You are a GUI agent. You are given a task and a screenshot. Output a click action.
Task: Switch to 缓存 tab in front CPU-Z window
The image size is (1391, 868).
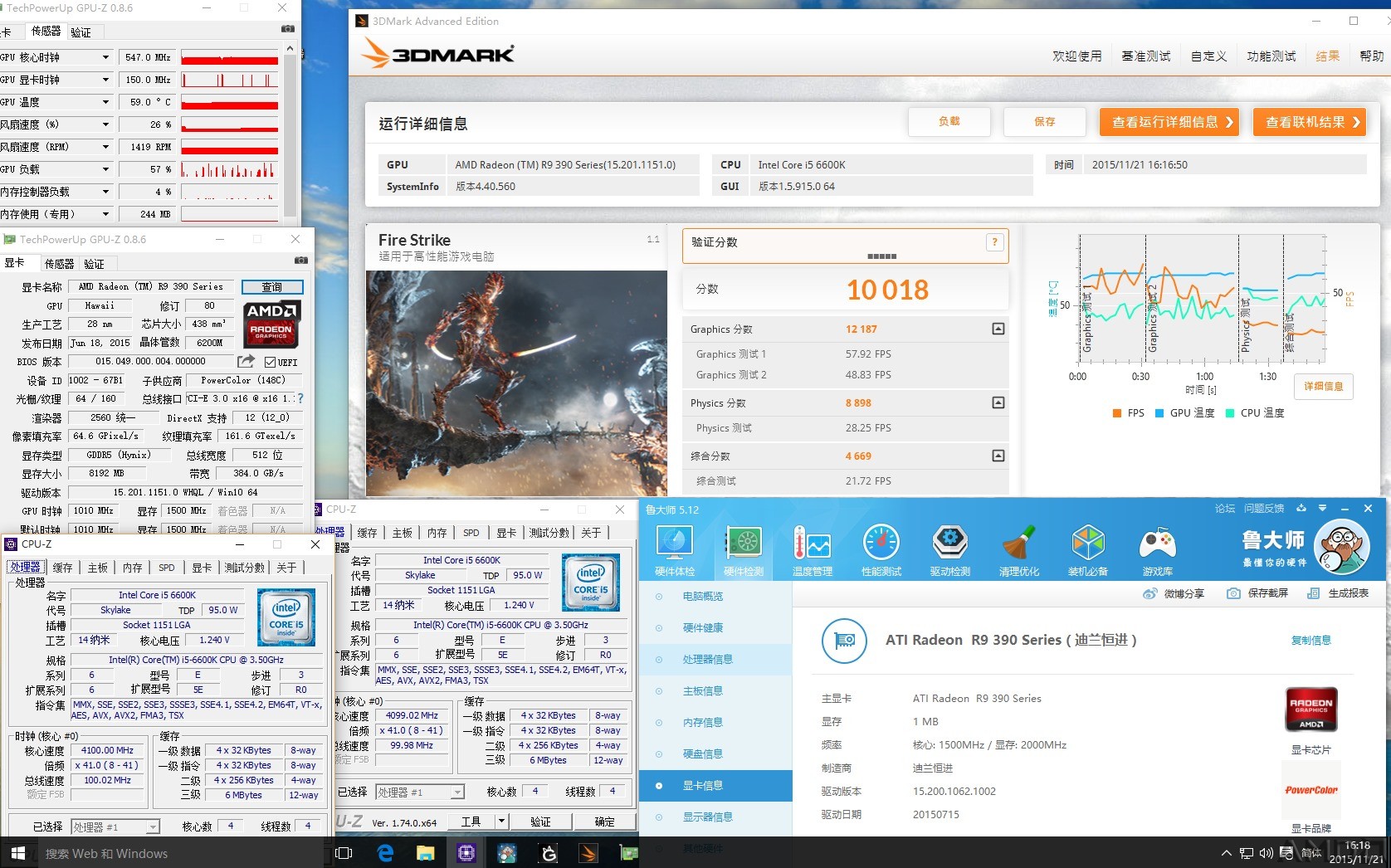point(62,568)
